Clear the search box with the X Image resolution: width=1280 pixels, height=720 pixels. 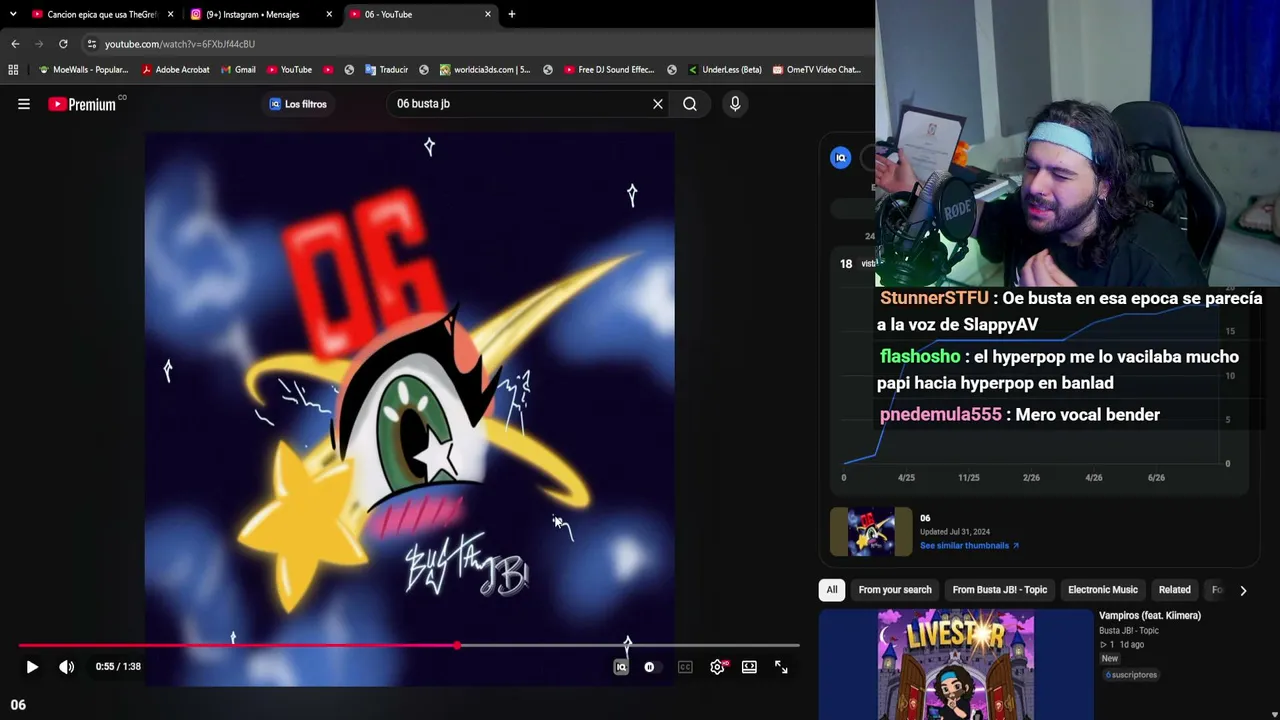[658, 104]
